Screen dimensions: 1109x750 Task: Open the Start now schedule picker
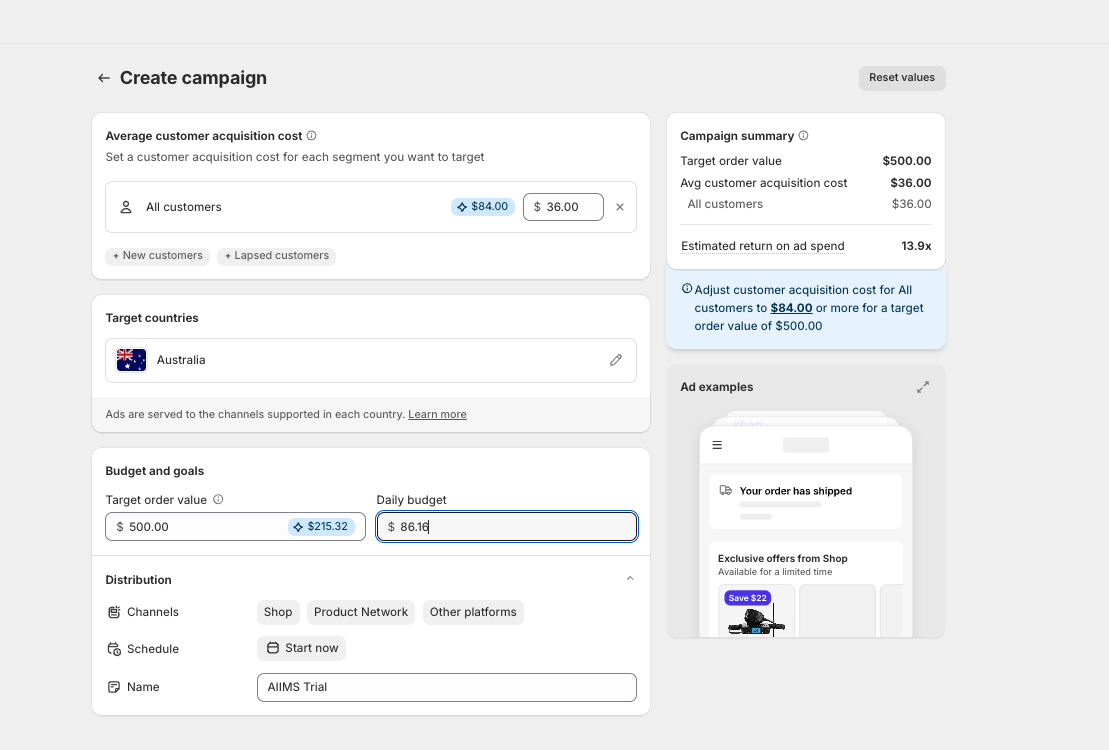coord(302,648)
